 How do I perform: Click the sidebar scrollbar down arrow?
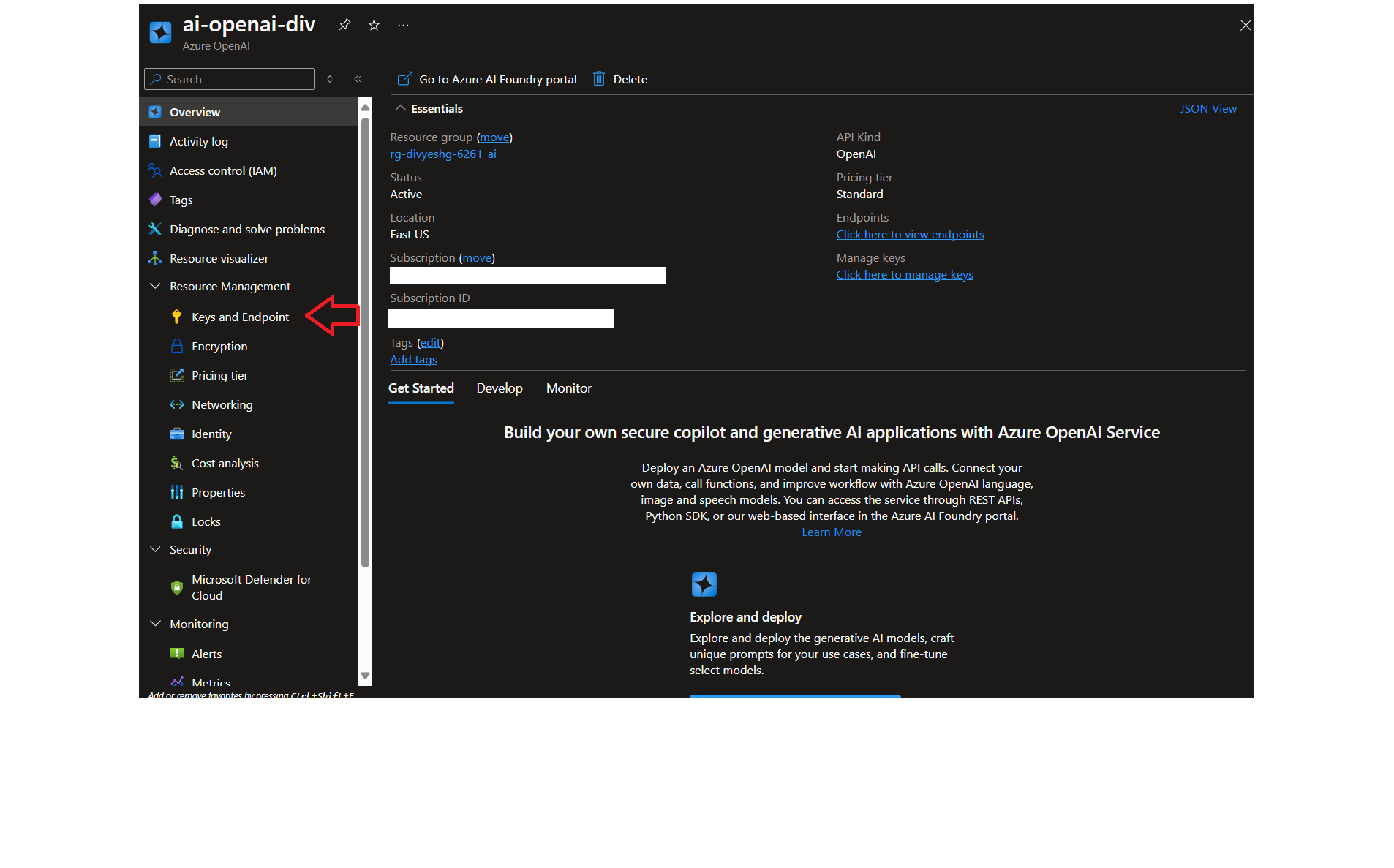tap(365, 676)
